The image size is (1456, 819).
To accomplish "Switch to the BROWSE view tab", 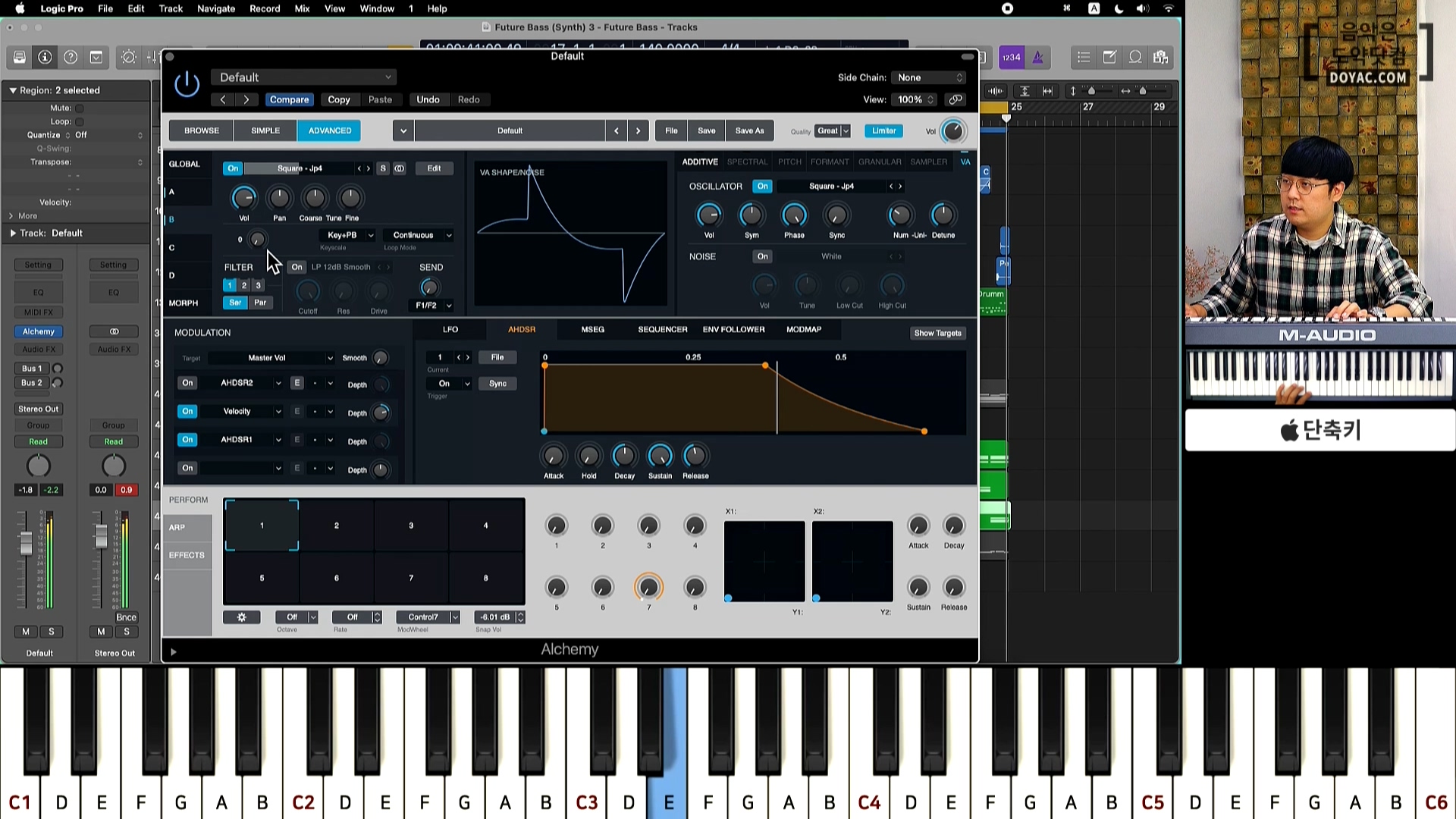I will tap(202, 130).
